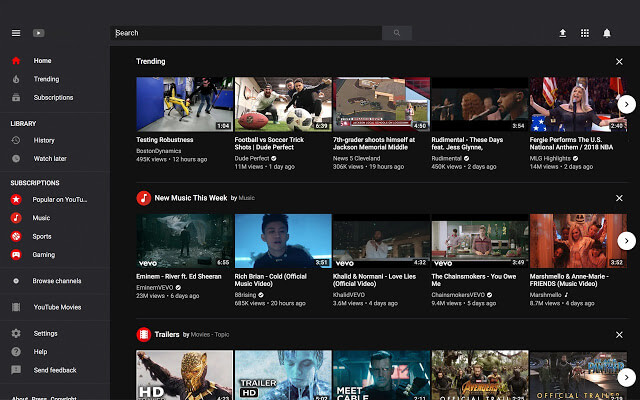640x400 pixels.
Task: Open Eminem River video thumbnail
Action: pyautogui.click(x=184, y=241)
